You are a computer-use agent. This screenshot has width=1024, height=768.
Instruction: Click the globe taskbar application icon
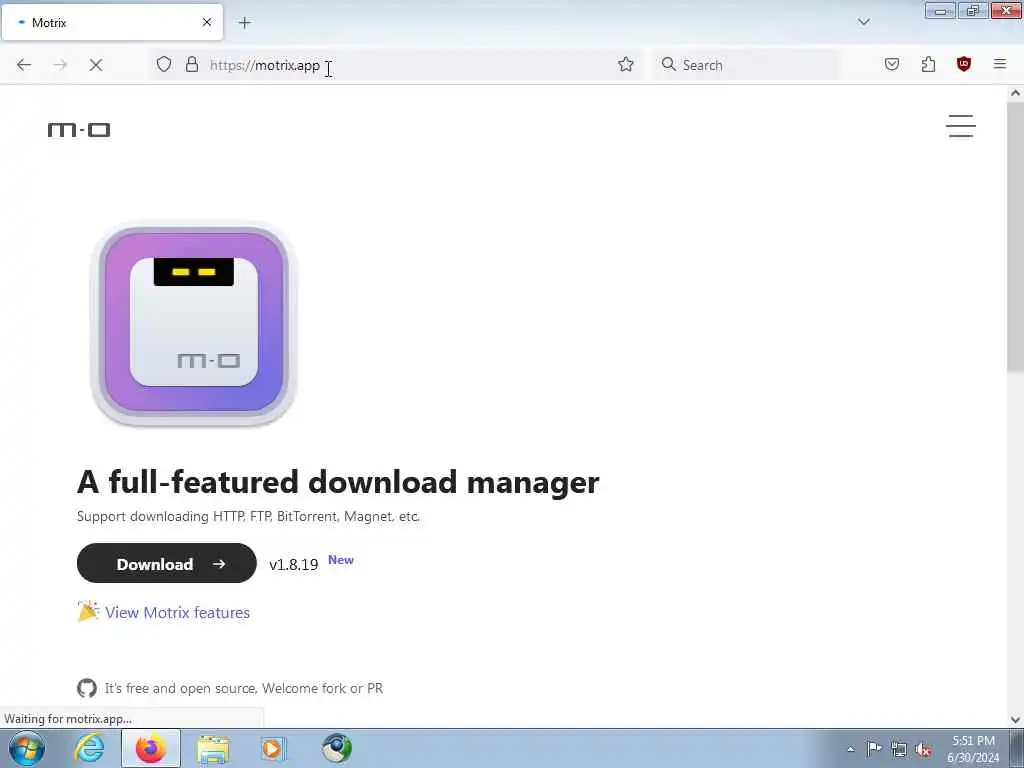pos(337,748)
